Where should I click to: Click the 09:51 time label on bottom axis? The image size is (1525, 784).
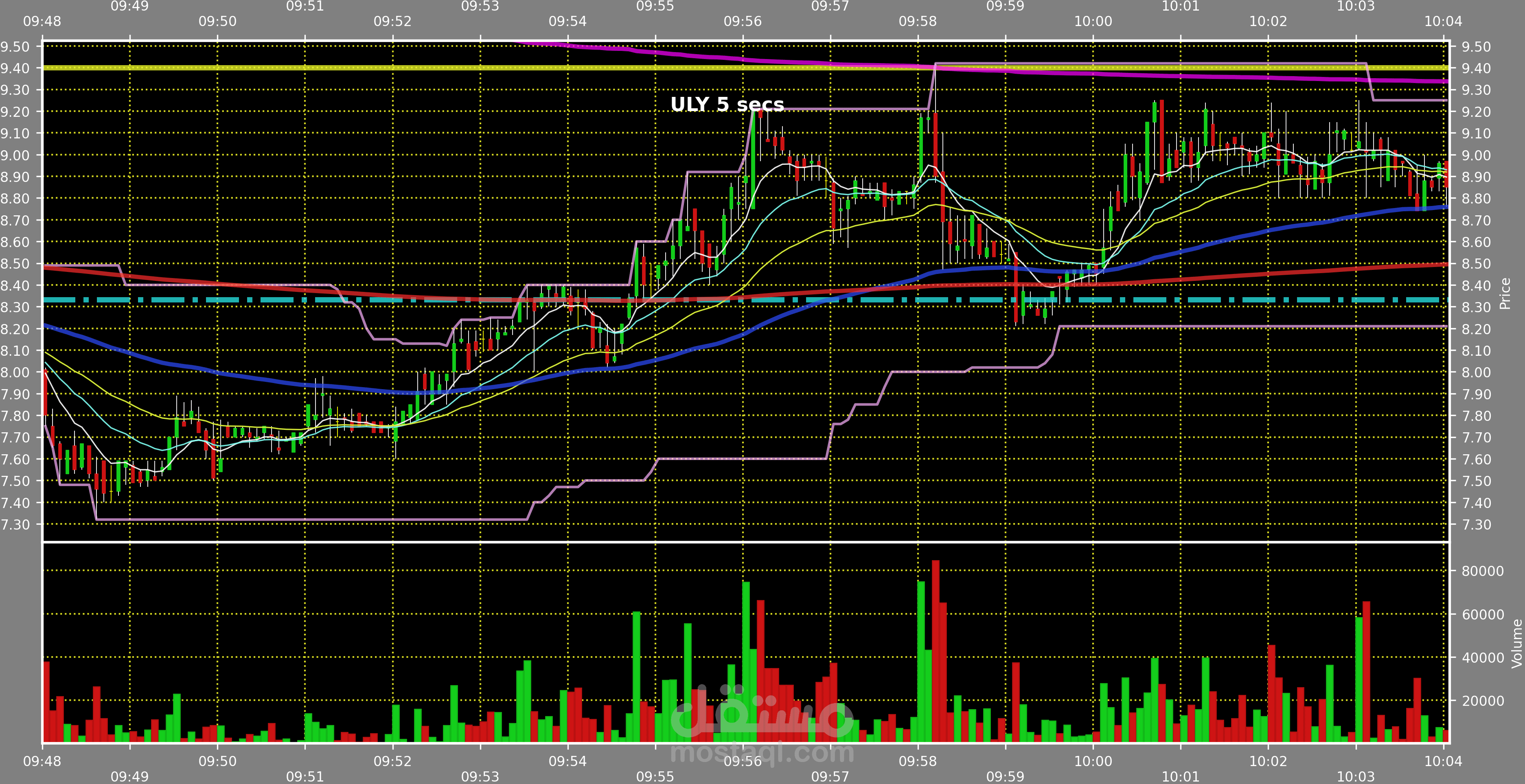tap(304, 776)
